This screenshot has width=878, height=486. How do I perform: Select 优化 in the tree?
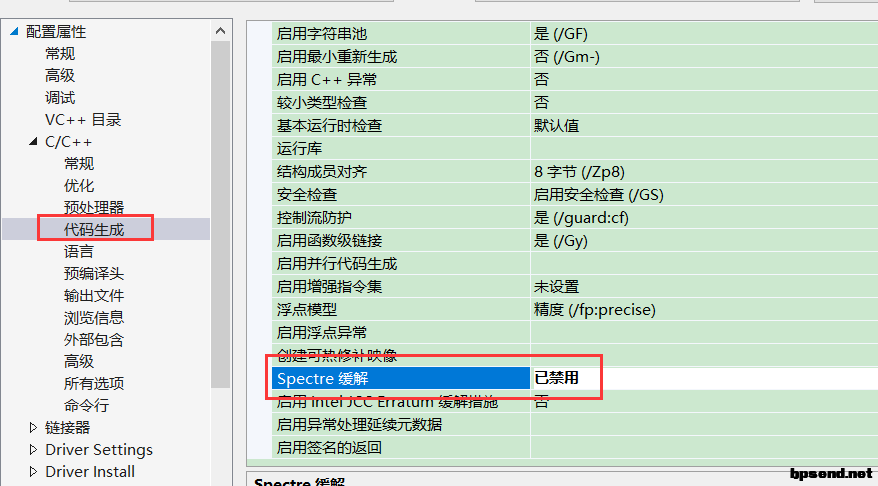[x=79, y=185]
